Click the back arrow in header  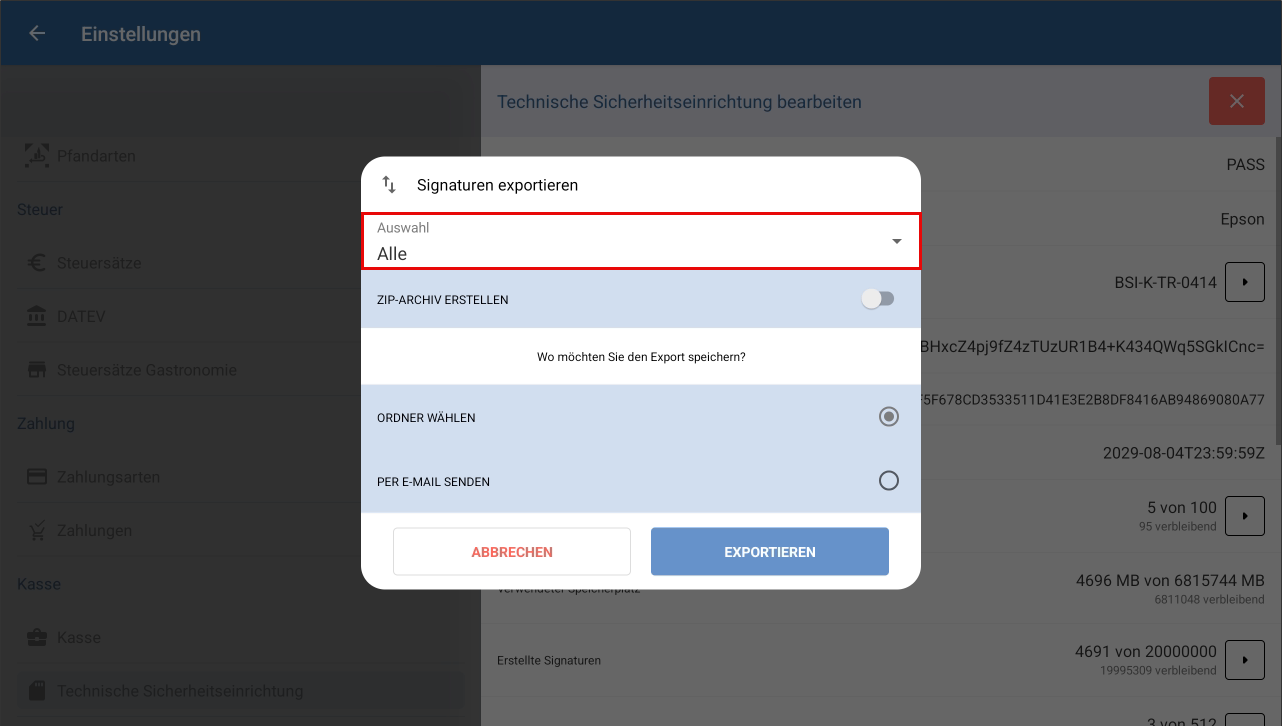(x=37, y=34)
